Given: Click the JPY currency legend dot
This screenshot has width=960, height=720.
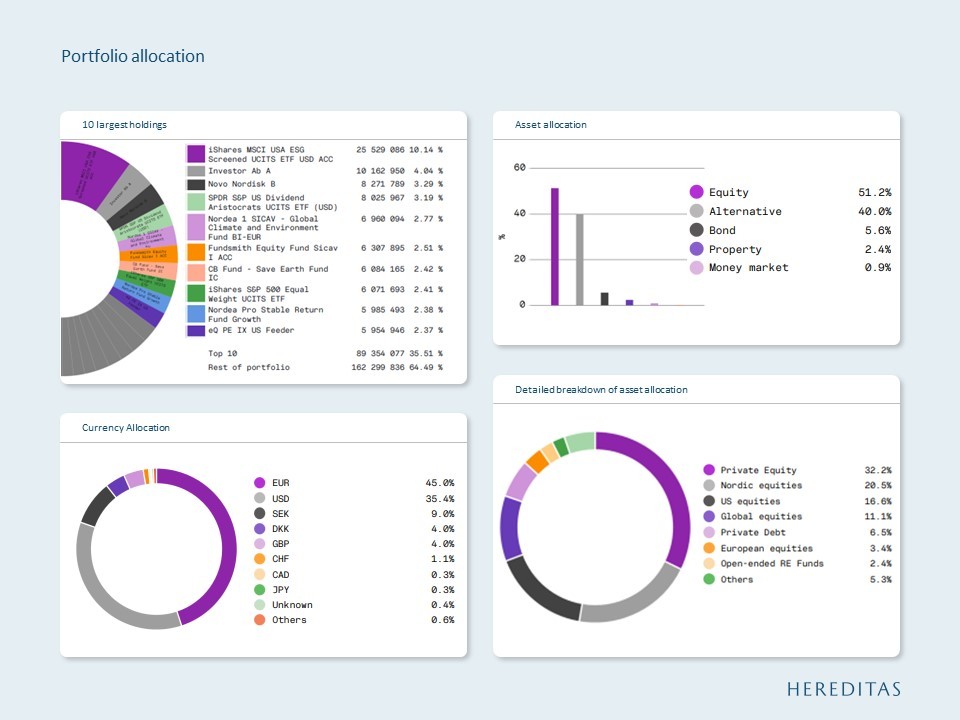Looking at the screenshot, I should coord(260,590).
